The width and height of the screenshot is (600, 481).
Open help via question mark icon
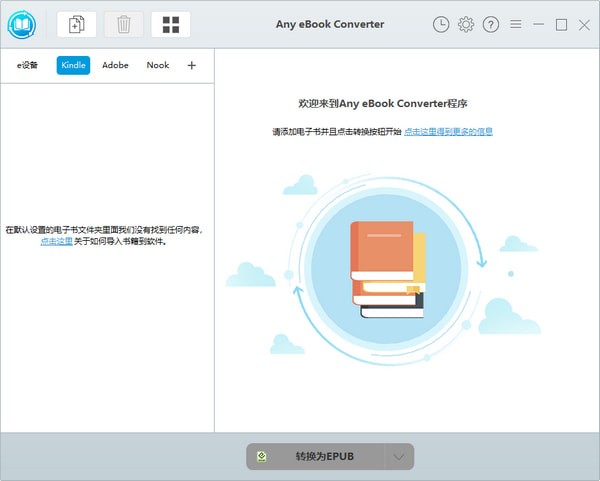(490, 25)
